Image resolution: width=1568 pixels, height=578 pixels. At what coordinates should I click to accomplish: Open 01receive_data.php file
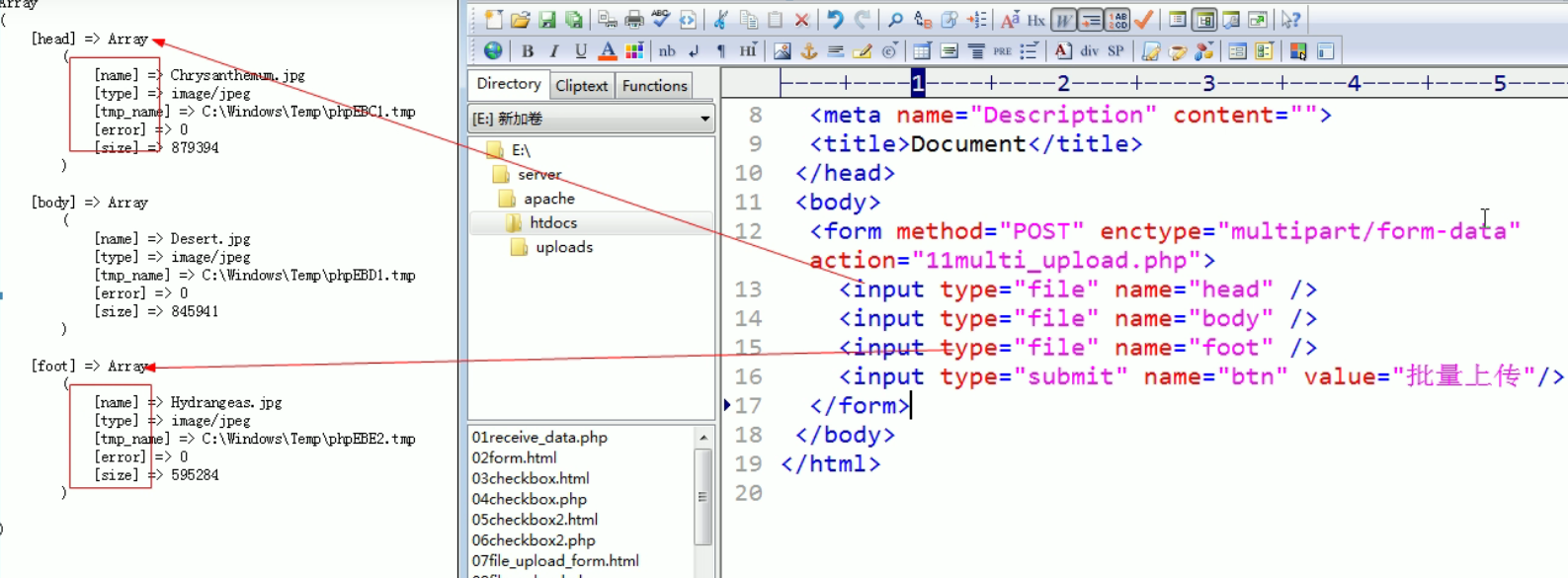539,437
